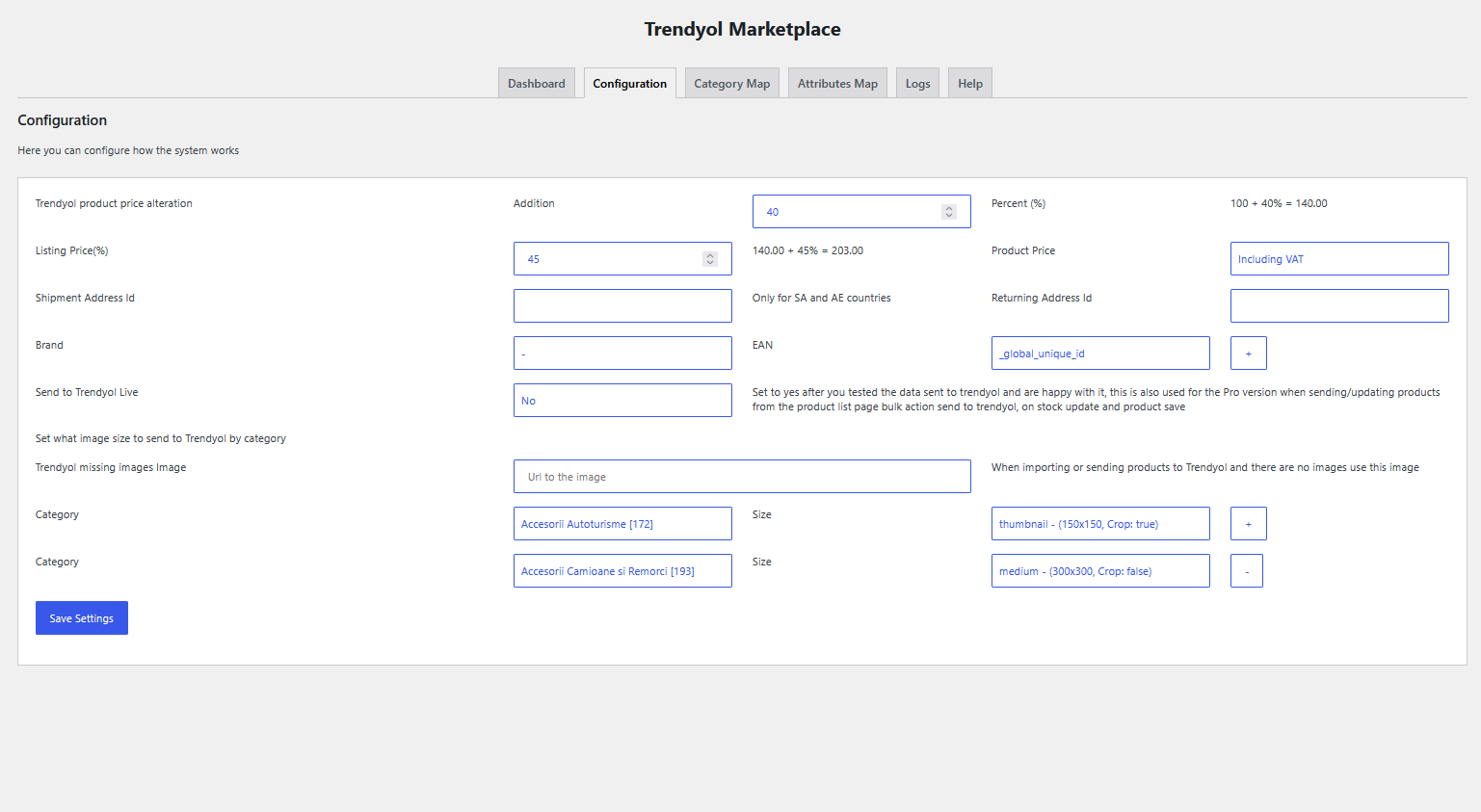Viewport: 1481px width, 812px height.
Task: Focus the missing images URL field
Action: tap(741, 477)
